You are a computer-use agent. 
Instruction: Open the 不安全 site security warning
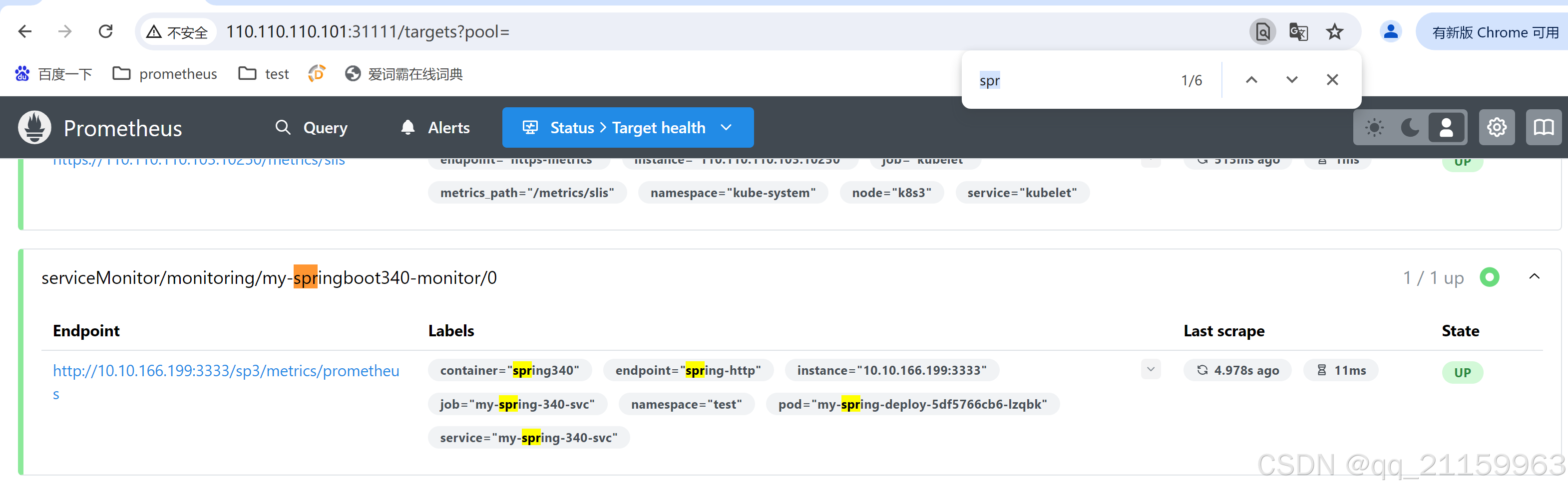click(177, 31)
